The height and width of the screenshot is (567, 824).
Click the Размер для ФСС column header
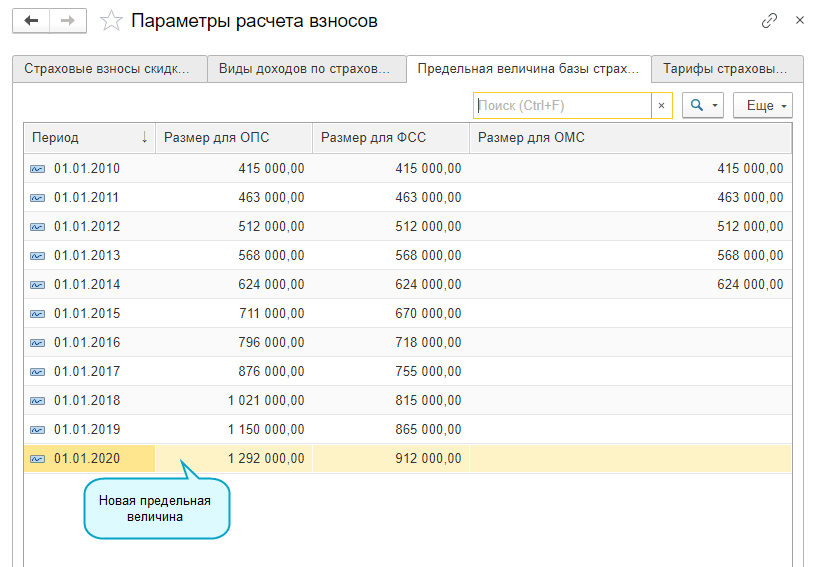point(391,138)
